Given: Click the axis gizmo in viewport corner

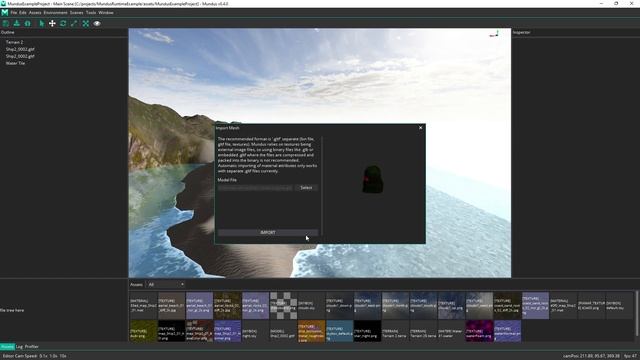Looking at the screenshot, I should (494, 34).
